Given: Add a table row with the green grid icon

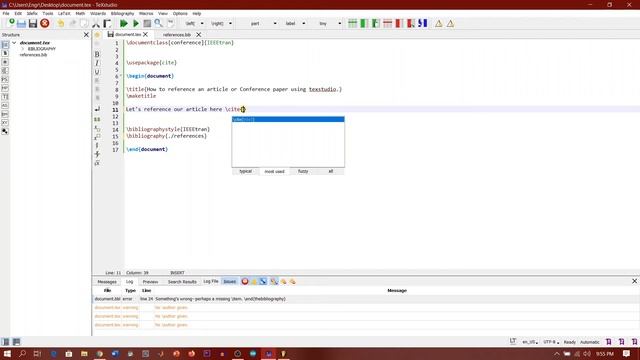Looking at the screenshot, I should click(x=352, y=24).
